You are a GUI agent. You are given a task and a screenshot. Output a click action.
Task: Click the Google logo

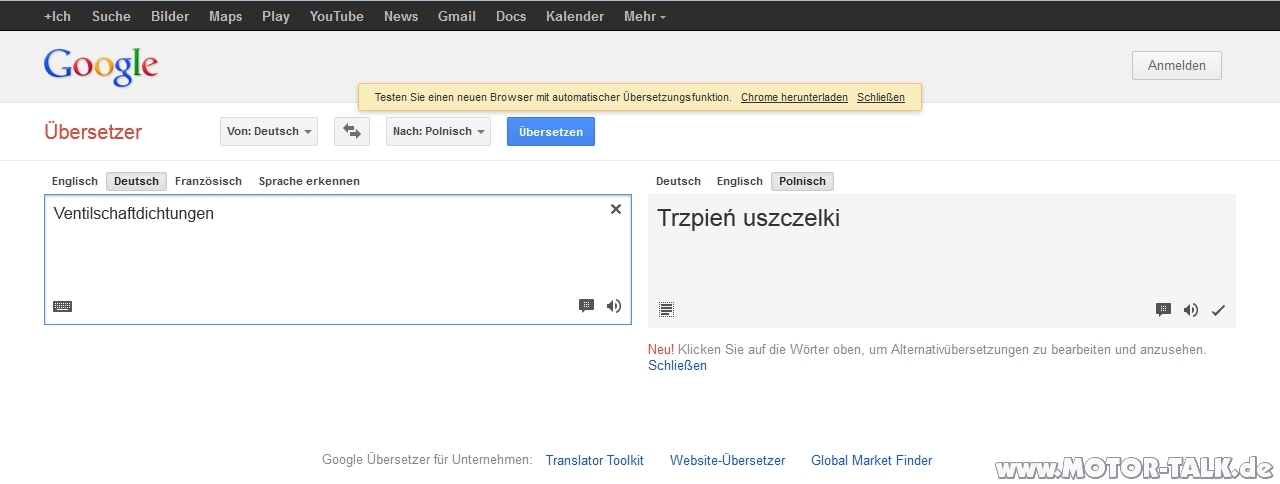click(x=101, y=66)
